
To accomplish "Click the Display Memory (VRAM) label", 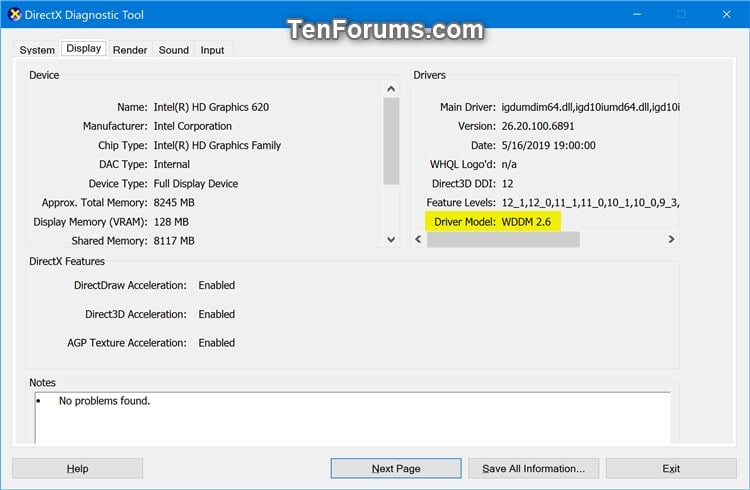I will coord(90,222).
